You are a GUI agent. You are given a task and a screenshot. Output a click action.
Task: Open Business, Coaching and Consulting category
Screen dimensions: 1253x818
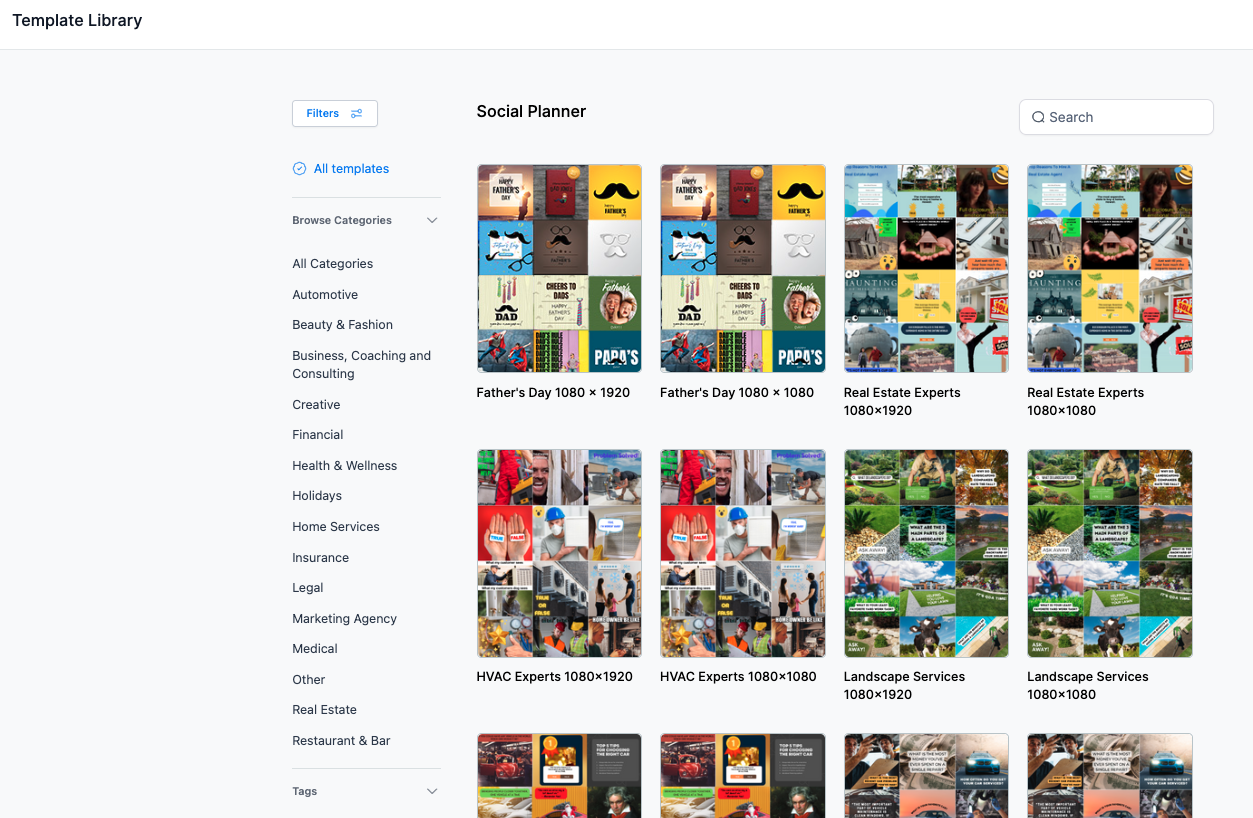tap(362, 365)
